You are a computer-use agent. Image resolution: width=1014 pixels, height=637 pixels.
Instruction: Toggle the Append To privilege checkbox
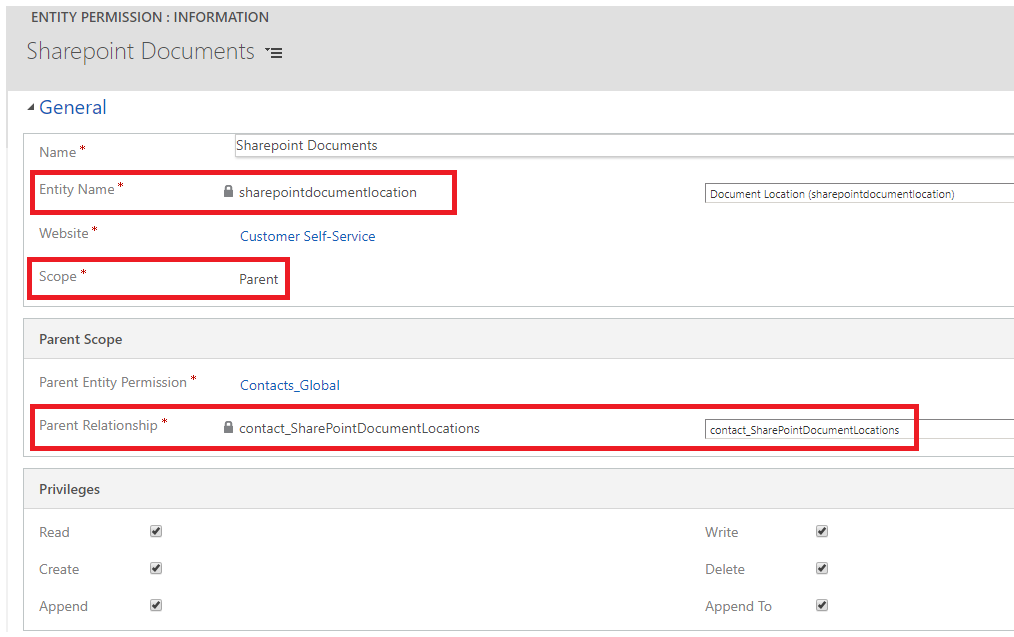[x=822, y=605]
